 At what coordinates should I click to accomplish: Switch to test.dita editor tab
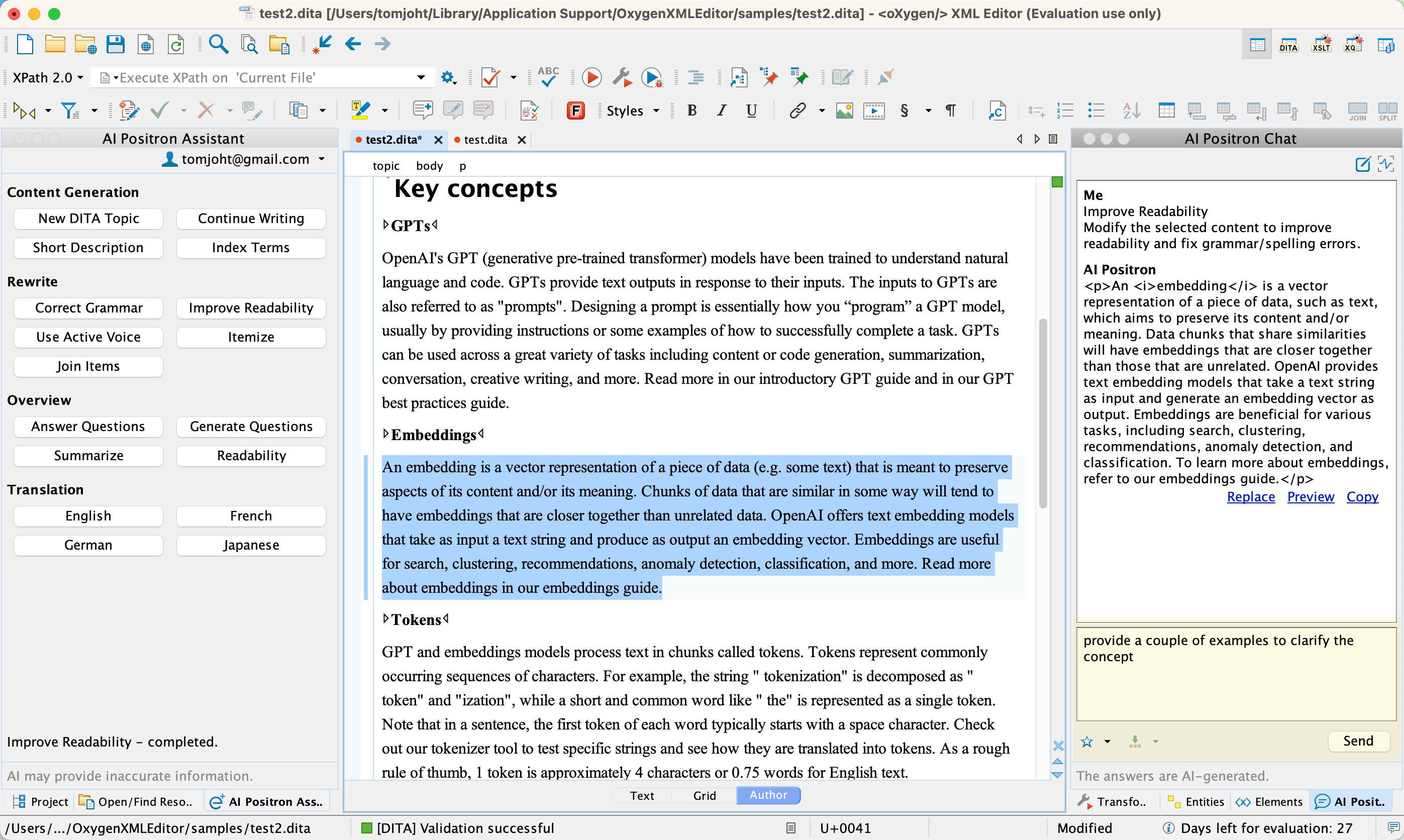485,140
